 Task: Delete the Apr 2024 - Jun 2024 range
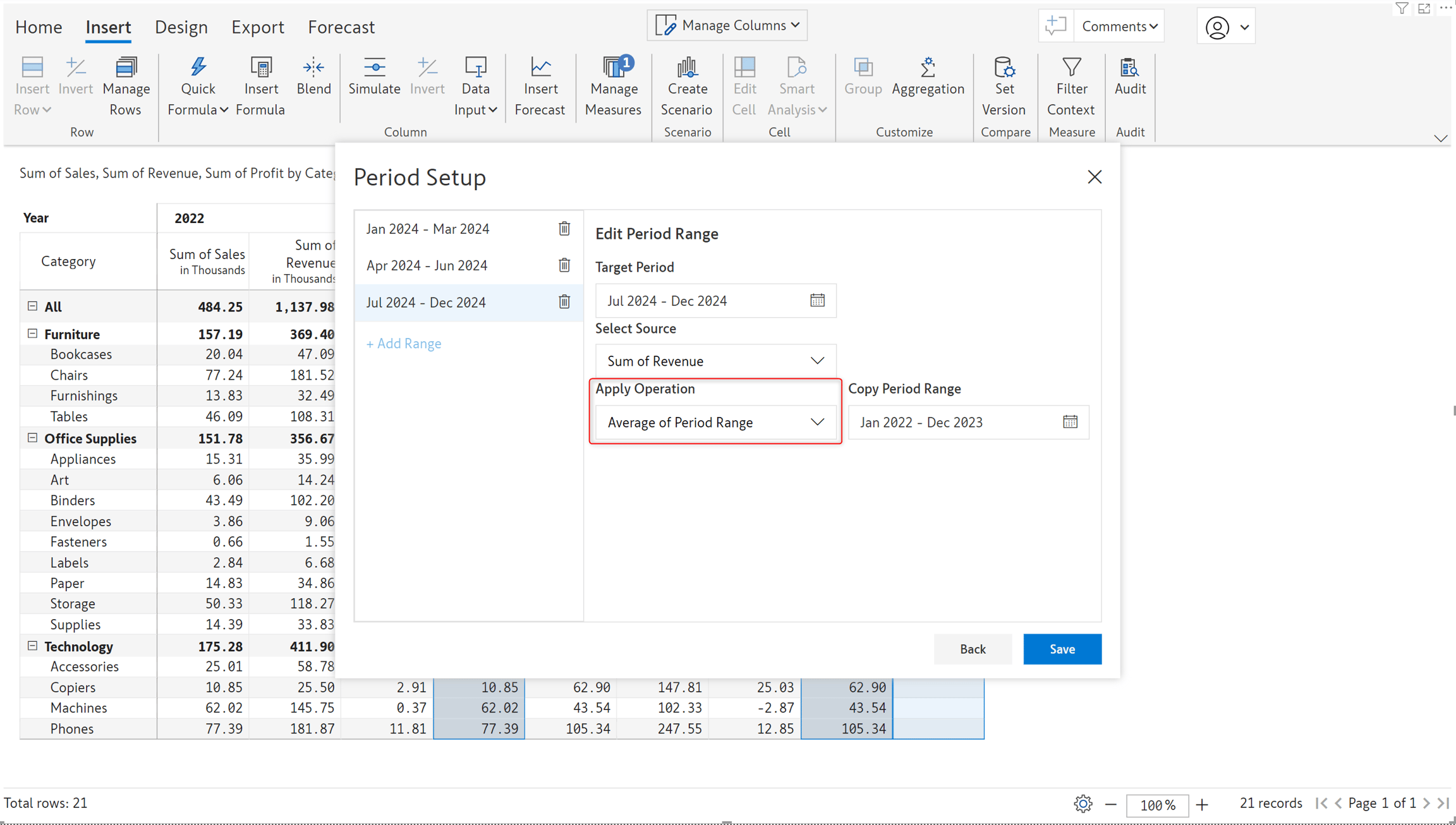[x=564, y=265]
